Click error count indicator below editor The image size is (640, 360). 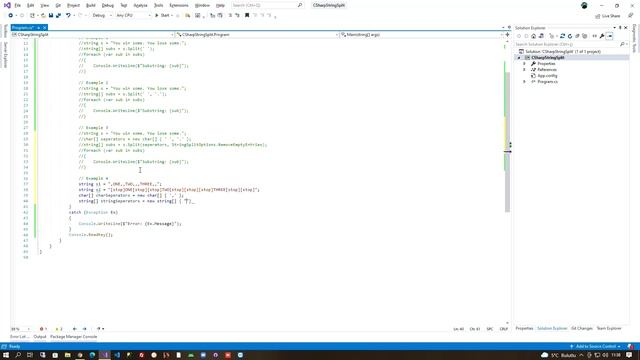click(x=43, y=329)
